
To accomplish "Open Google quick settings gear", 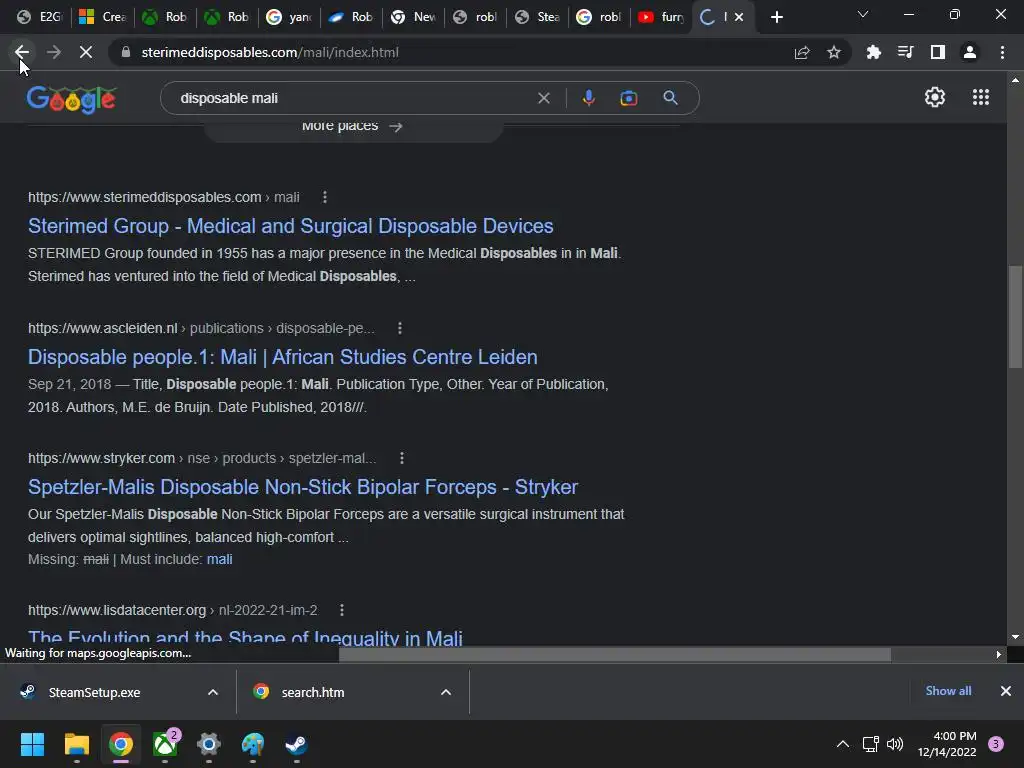I will [935, 97].
